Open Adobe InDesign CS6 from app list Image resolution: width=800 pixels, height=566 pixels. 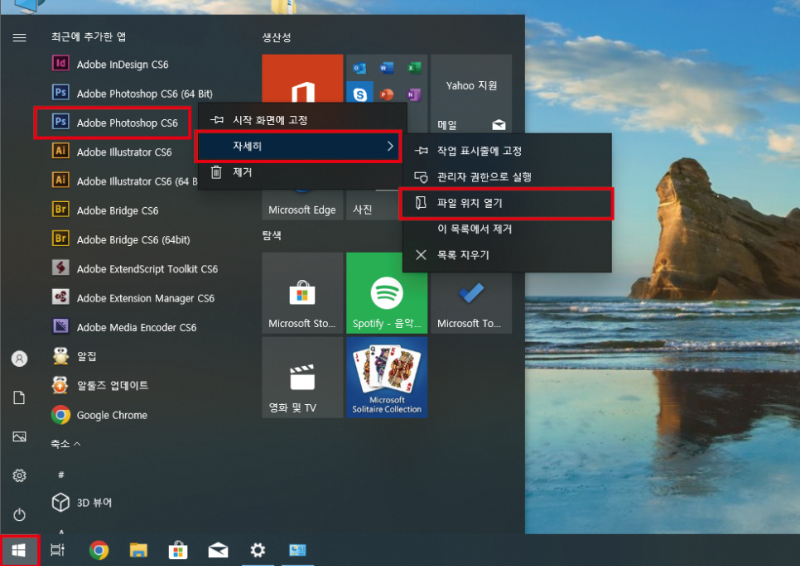(110, 64)
